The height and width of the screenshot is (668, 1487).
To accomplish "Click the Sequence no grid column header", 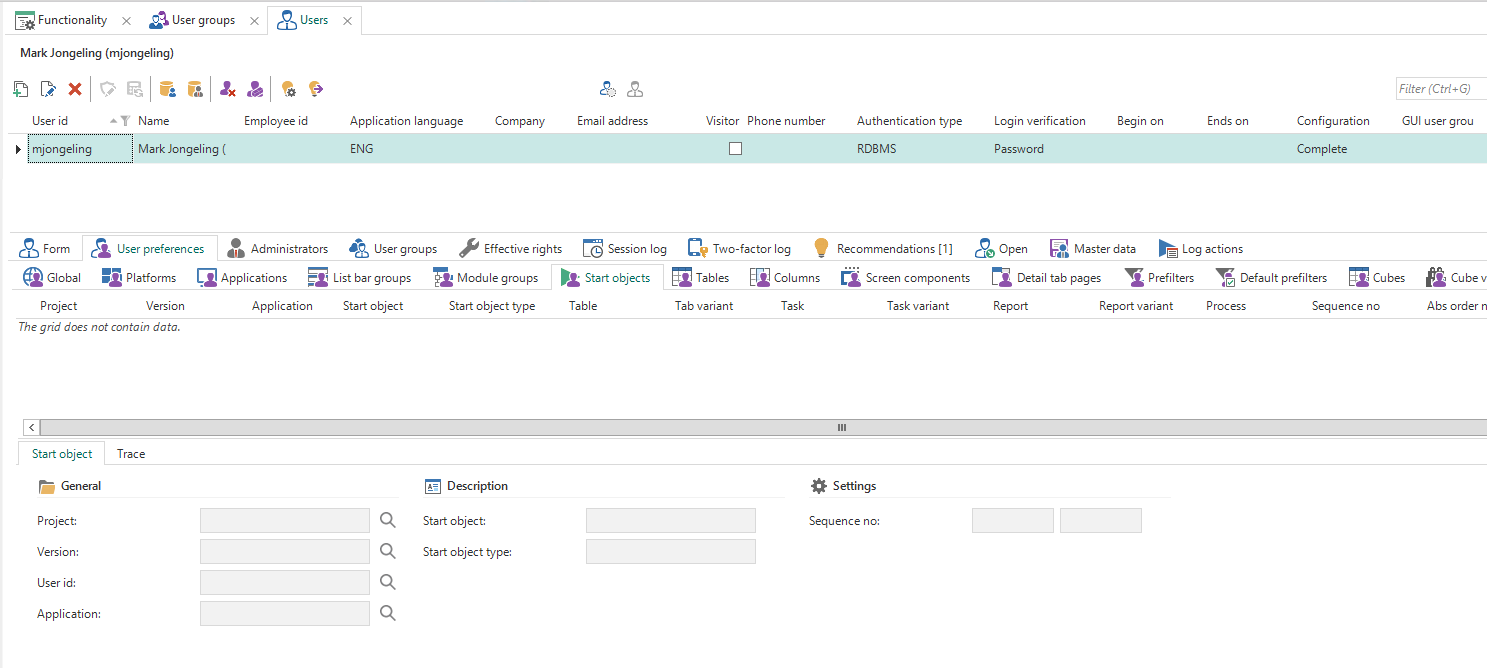I will (1345, 305).
